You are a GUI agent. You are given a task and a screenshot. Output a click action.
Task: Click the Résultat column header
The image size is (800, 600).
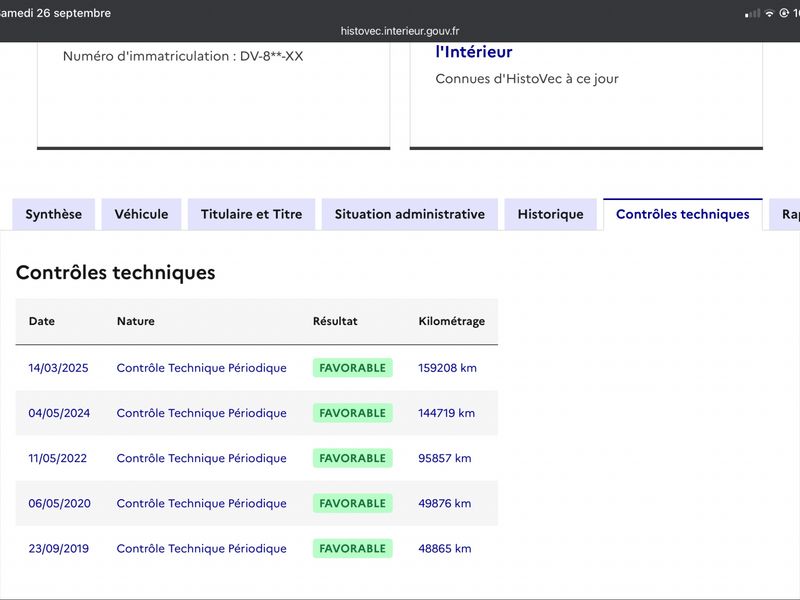(x=335, y=321)
